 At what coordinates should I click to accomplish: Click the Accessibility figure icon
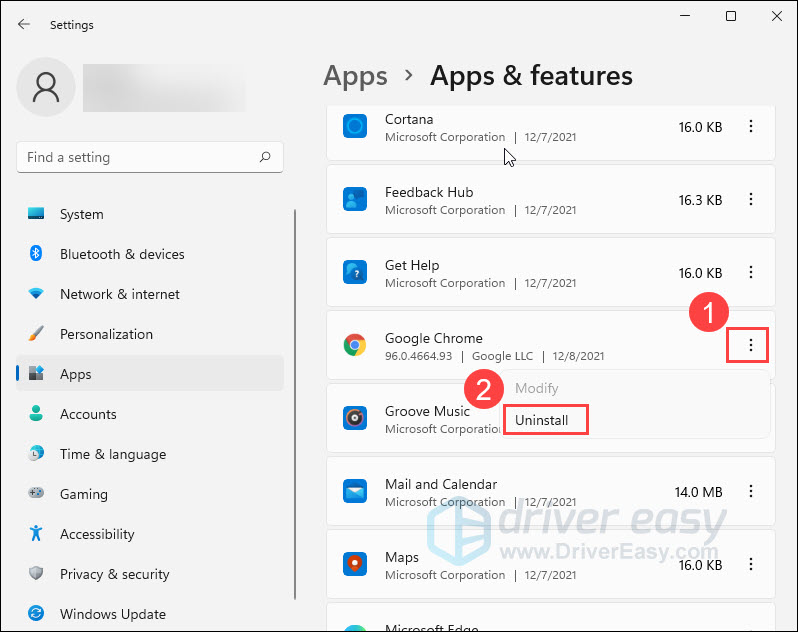tap(36, 533)
